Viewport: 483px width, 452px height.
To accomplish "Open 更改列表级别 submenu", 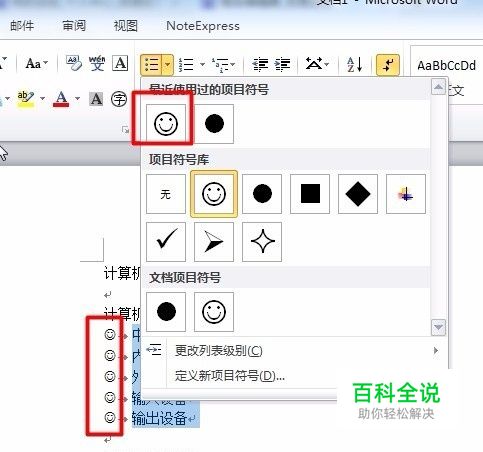I will 295,350.
